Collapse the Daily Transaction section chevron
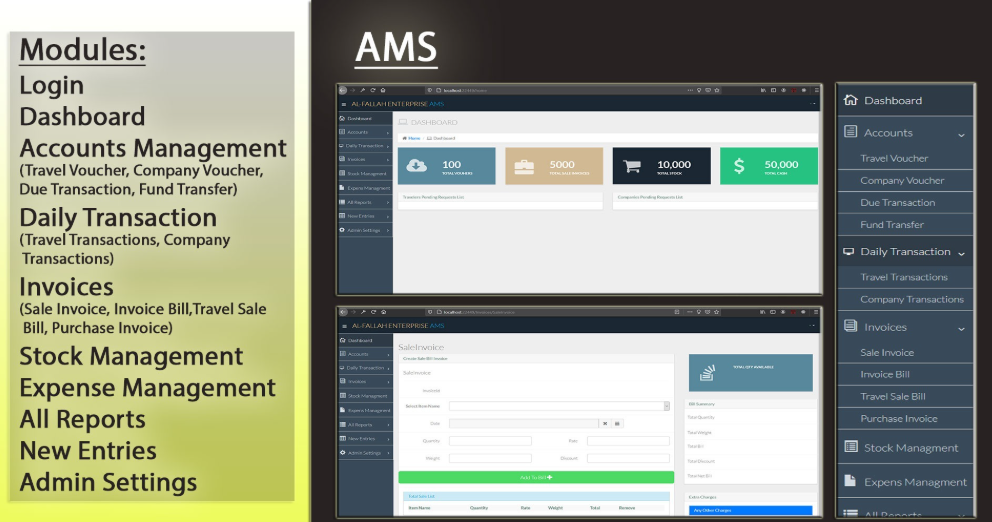 [x=961, y=253]
